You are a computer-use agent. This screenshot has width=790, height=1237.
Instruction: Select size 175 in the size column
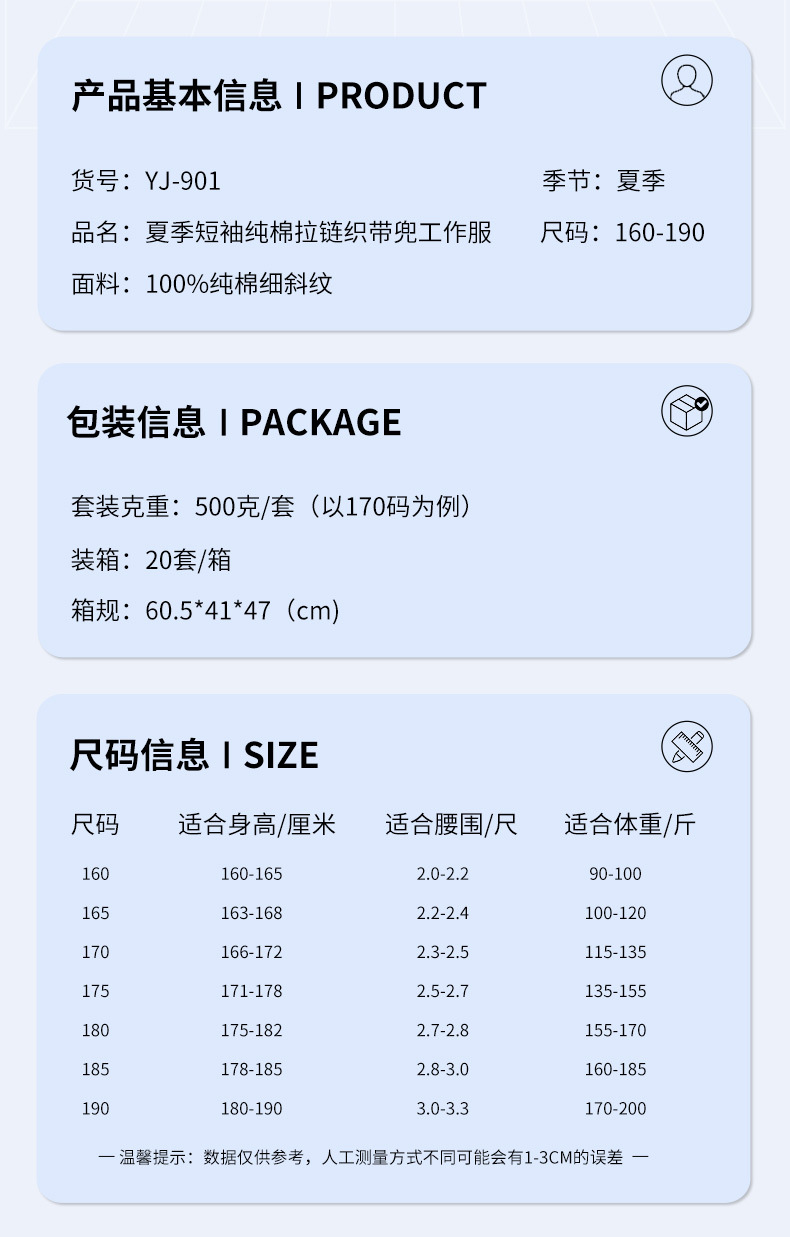click(95, 991)
